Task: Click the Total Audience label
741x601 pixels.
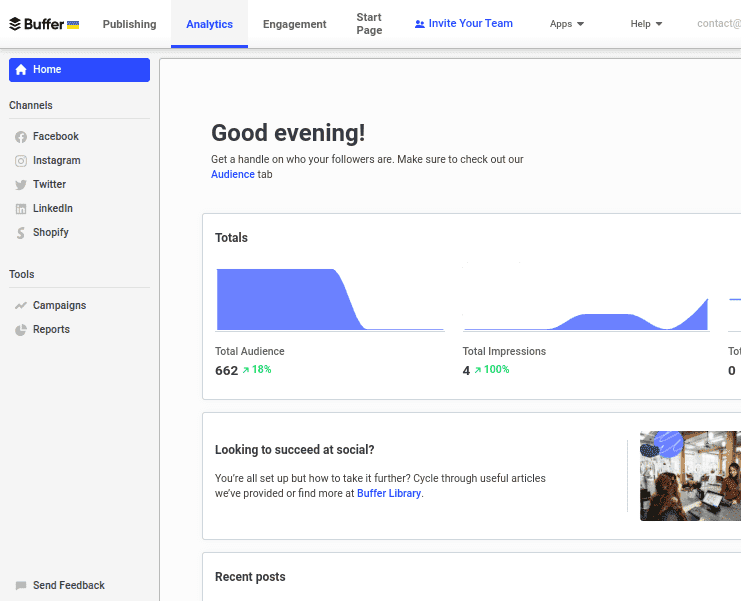Action: (x=250, y=352)
